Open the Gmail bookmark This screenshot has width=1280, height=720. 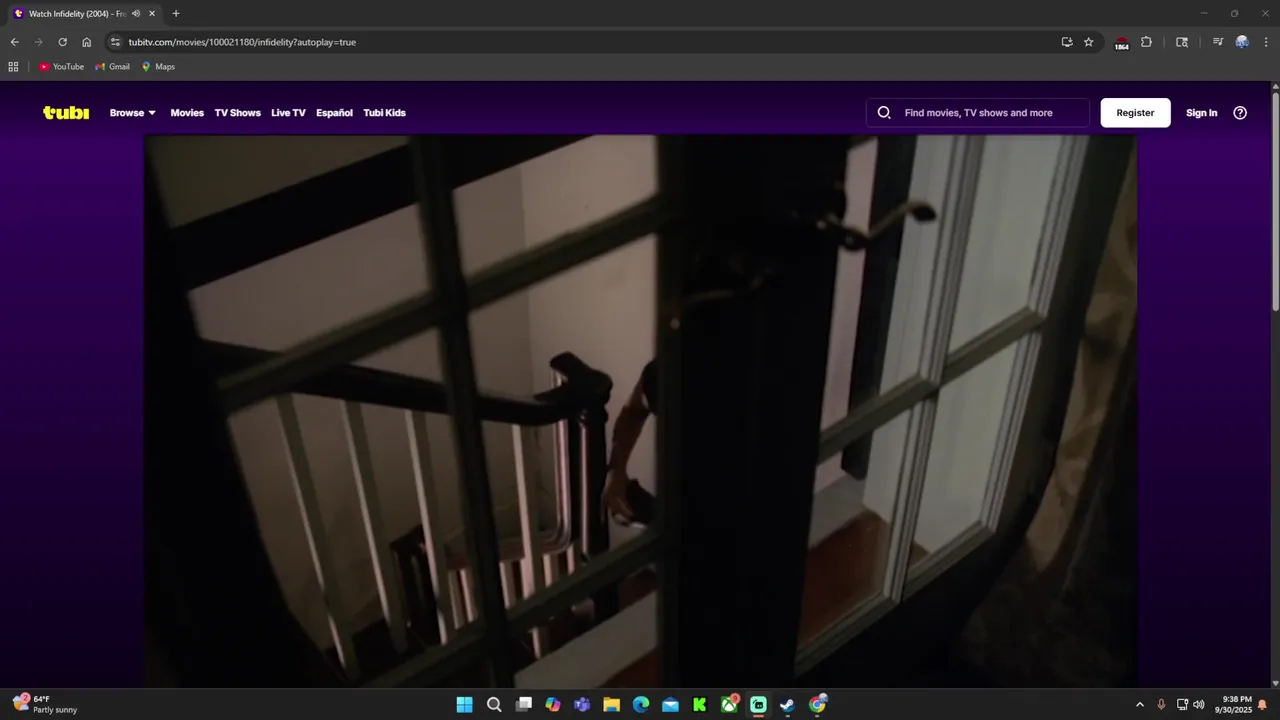pyautogui.click(x=113, y=67)
